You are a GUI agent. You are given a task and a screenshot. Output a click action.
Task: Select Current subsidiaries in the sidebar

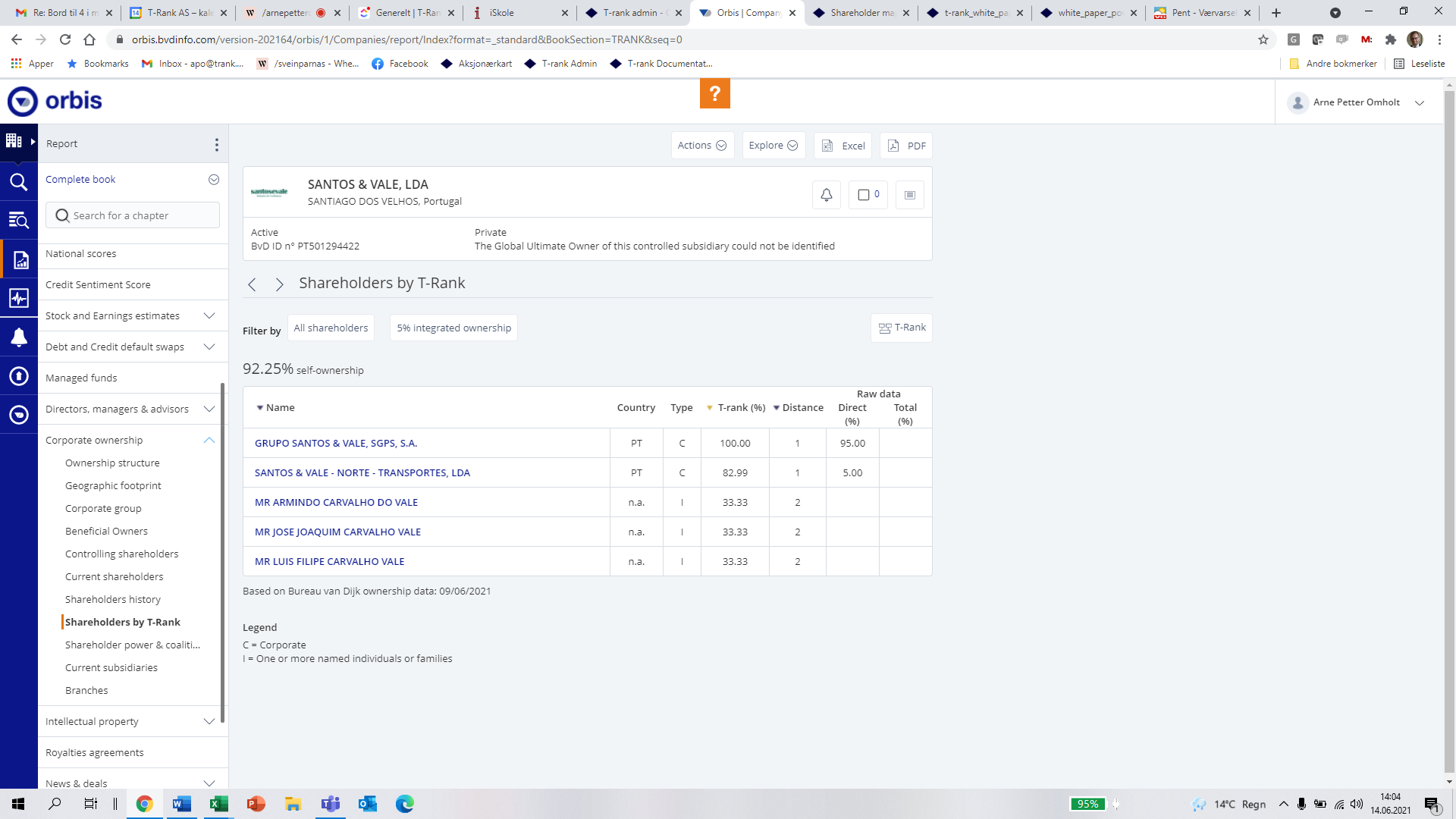pos(111,667)
